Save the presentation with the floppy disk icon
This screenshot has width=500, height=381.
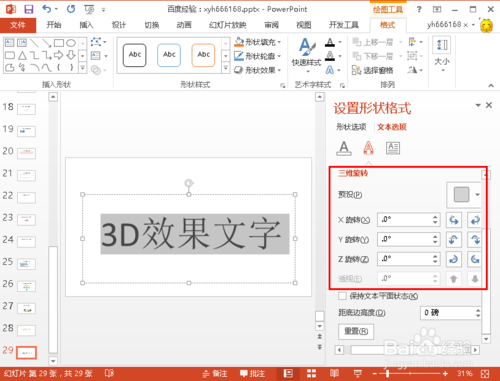tap(29, 9)
